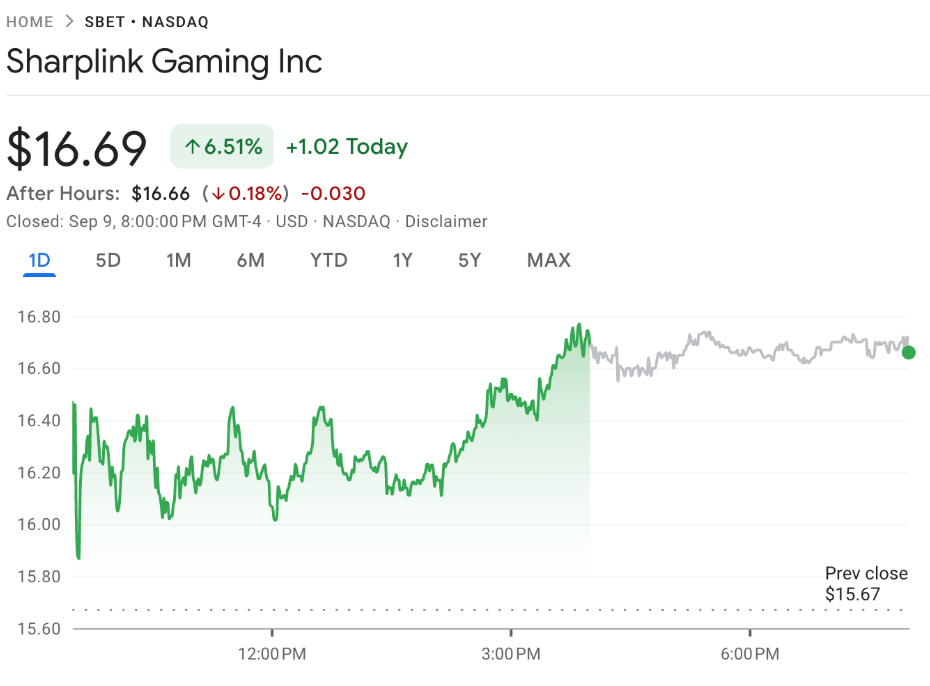Click the Sharplink Gaming Inc title
Screen dimensions: 930x686
tap(164, 62)
